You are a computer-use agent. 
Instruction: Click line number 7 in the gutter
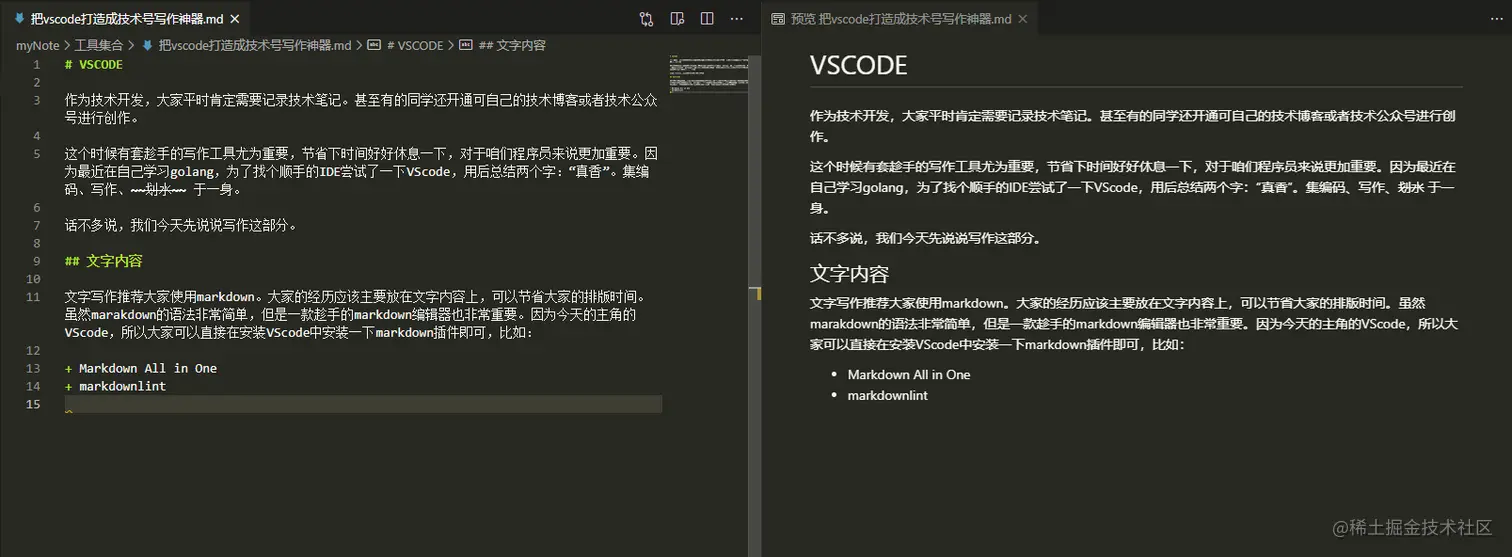37,225
